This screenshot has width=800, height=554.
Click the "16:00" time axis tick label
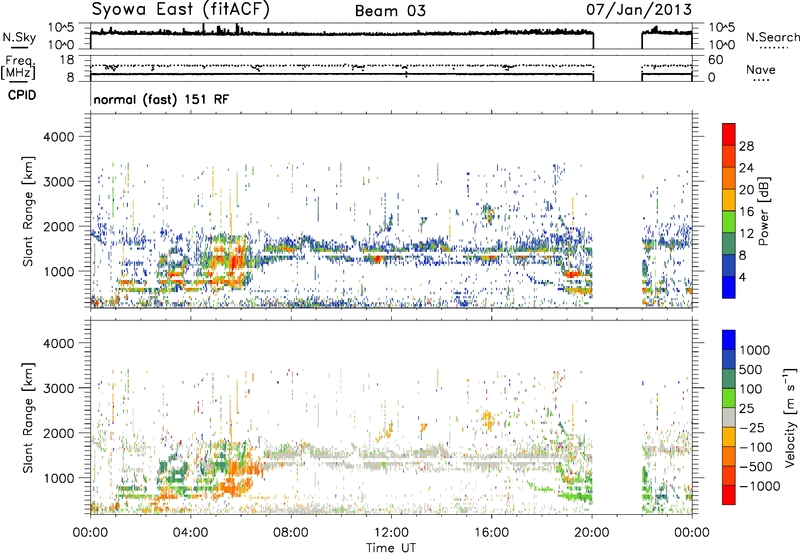(491, 533)
